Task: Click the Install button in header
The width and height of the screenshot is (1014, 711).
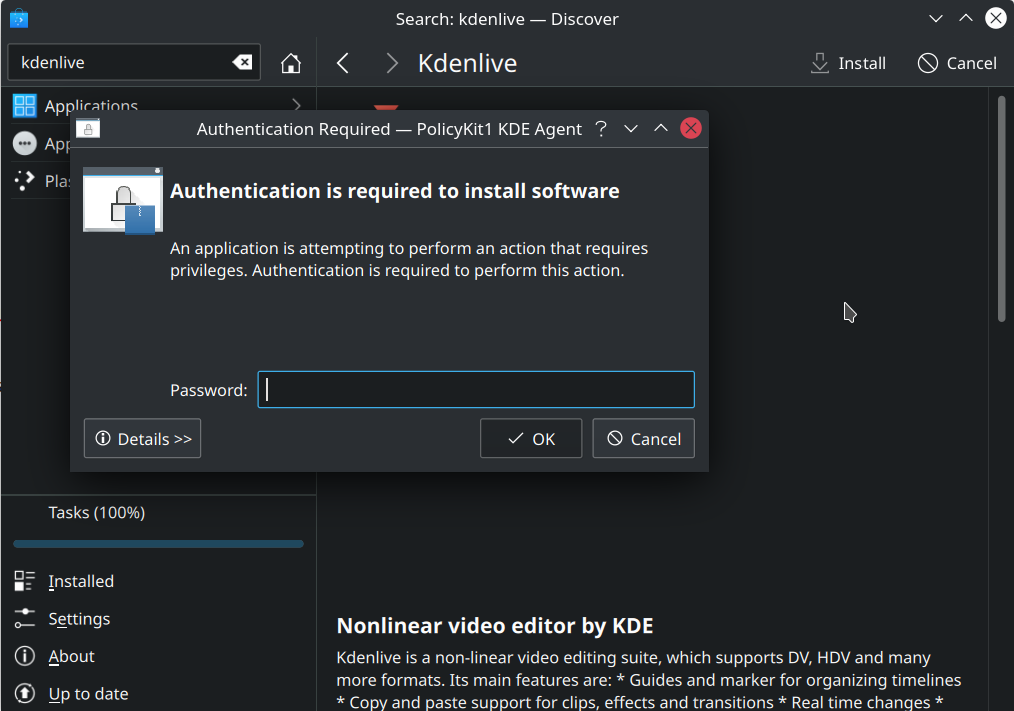Action: click(848, 63)
